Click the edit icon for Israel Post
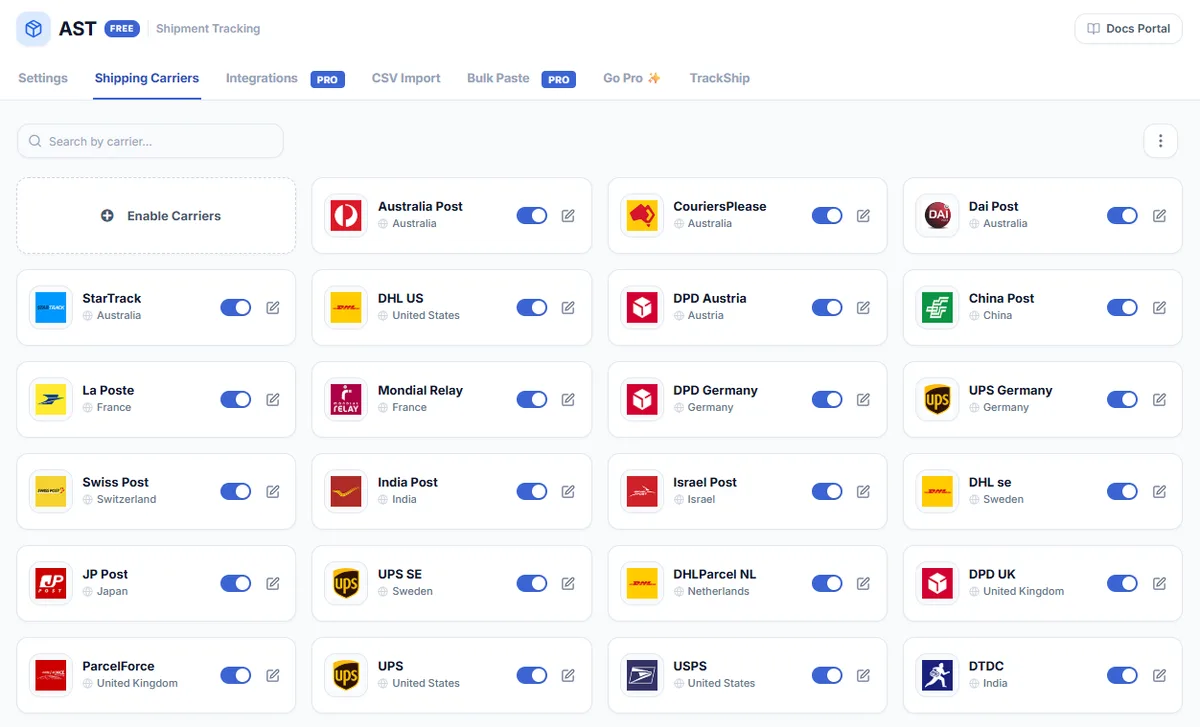 point(863,491)
